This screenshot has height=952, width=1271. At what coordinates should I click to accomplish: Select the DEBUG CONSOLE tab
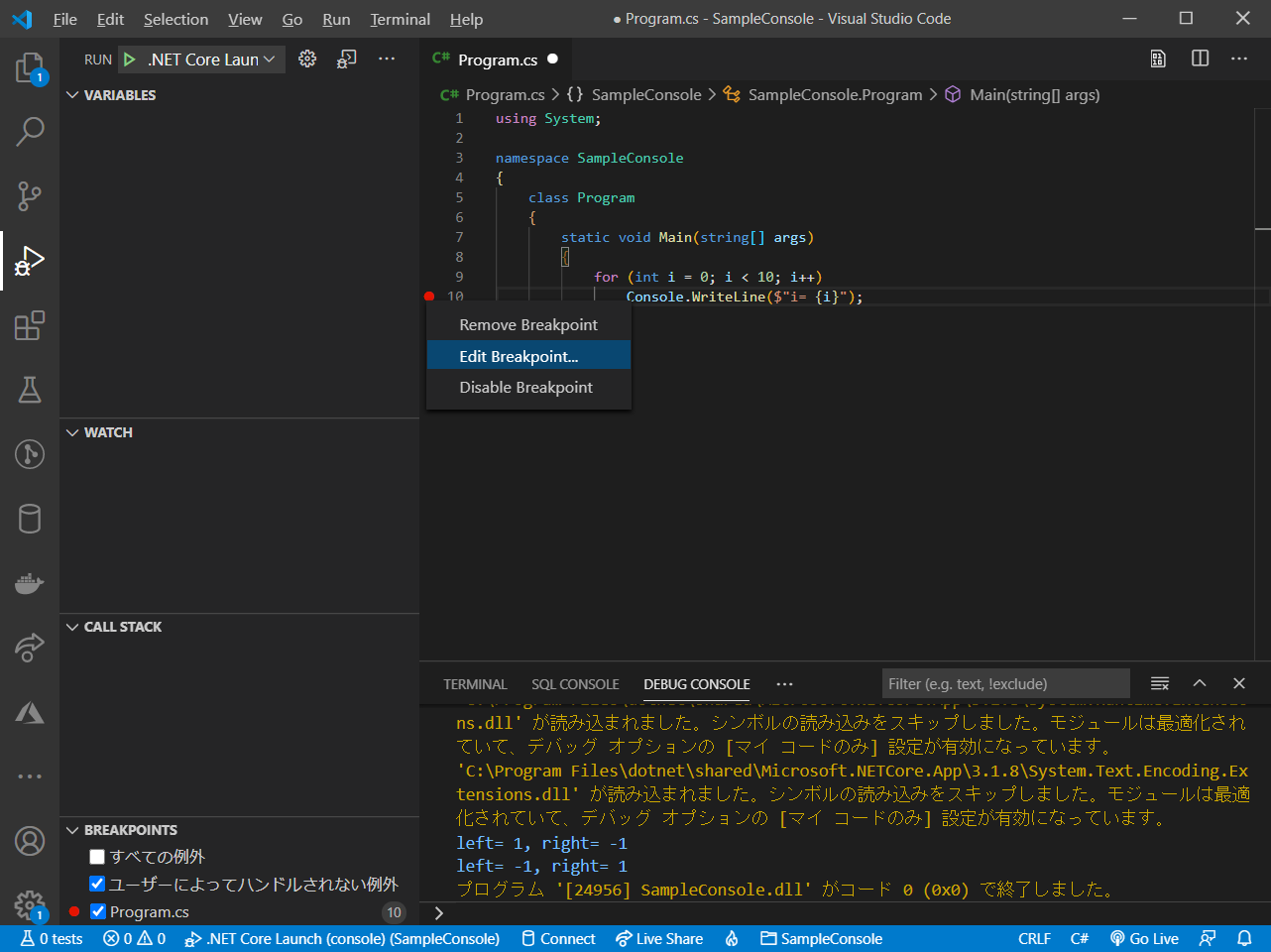[x=696, y=684]
